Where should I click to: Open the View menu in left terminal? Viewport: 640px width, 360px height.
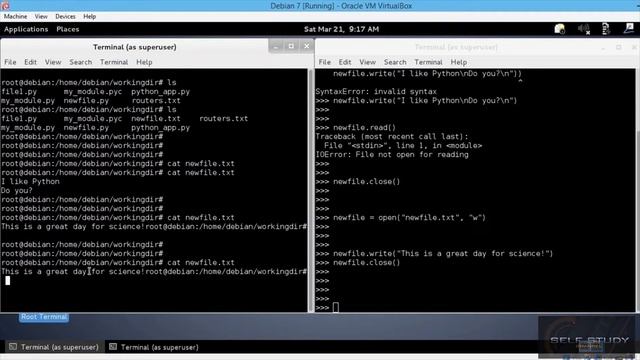(53, 62)
